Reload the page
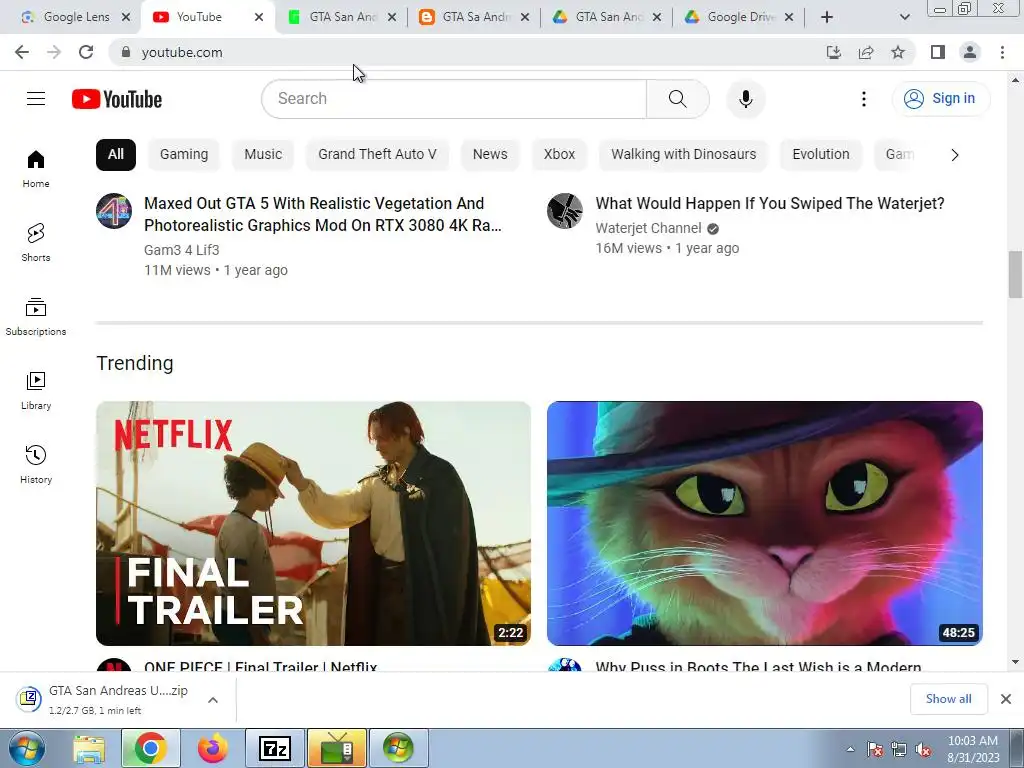 click(86, 52)
